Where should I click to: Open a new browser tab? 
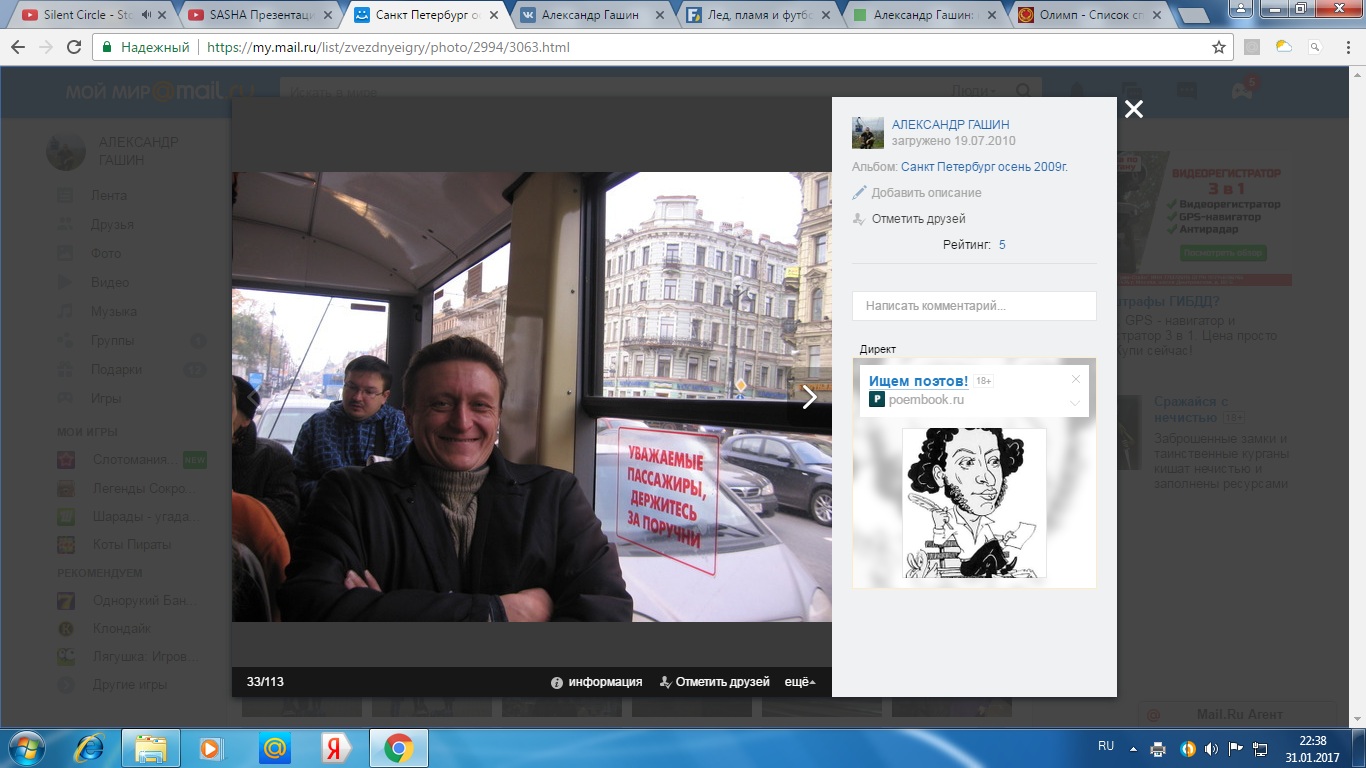[1196, 15]
